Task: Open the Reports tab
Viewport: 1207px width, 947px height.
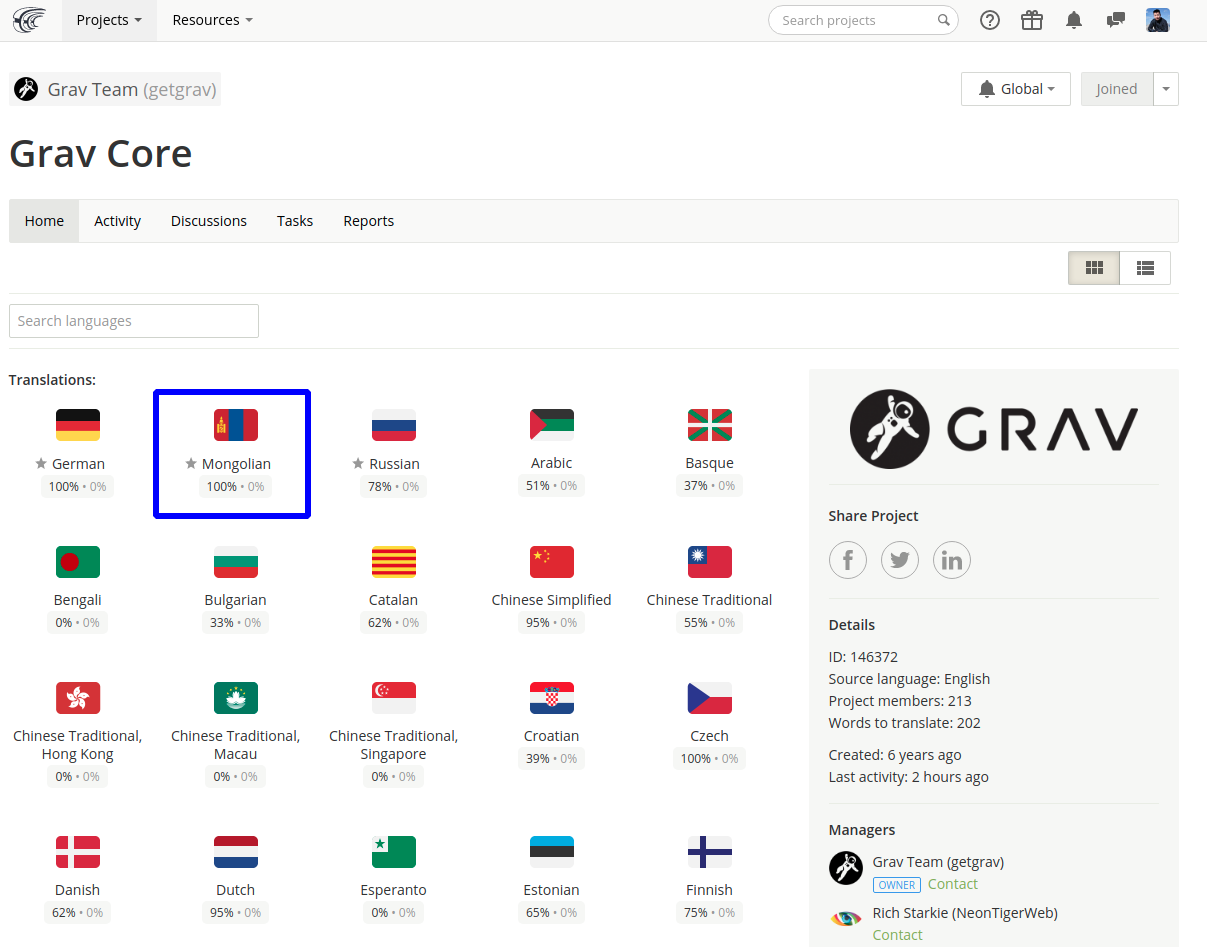Action: 369,221
